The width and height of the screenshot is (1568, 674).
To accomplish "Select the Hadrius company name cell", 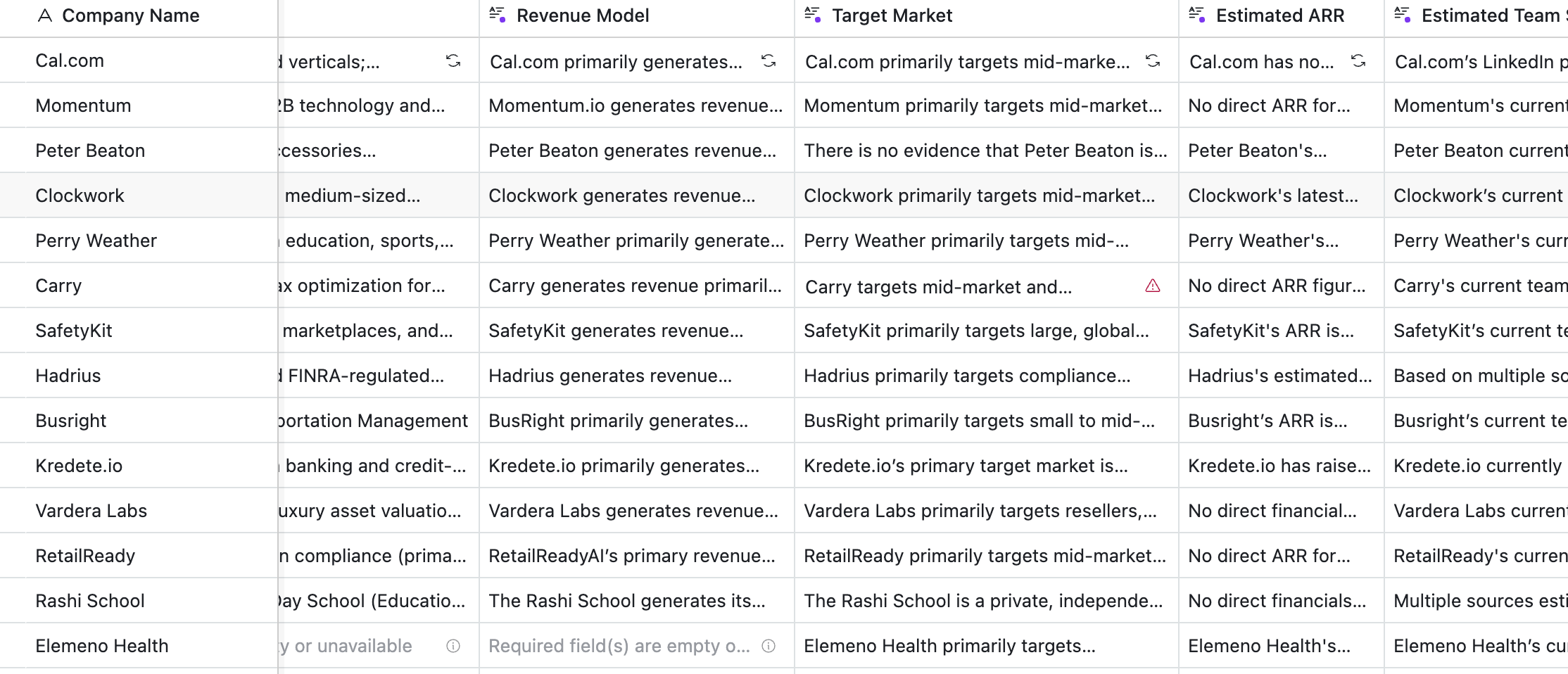I will [139, 376].
